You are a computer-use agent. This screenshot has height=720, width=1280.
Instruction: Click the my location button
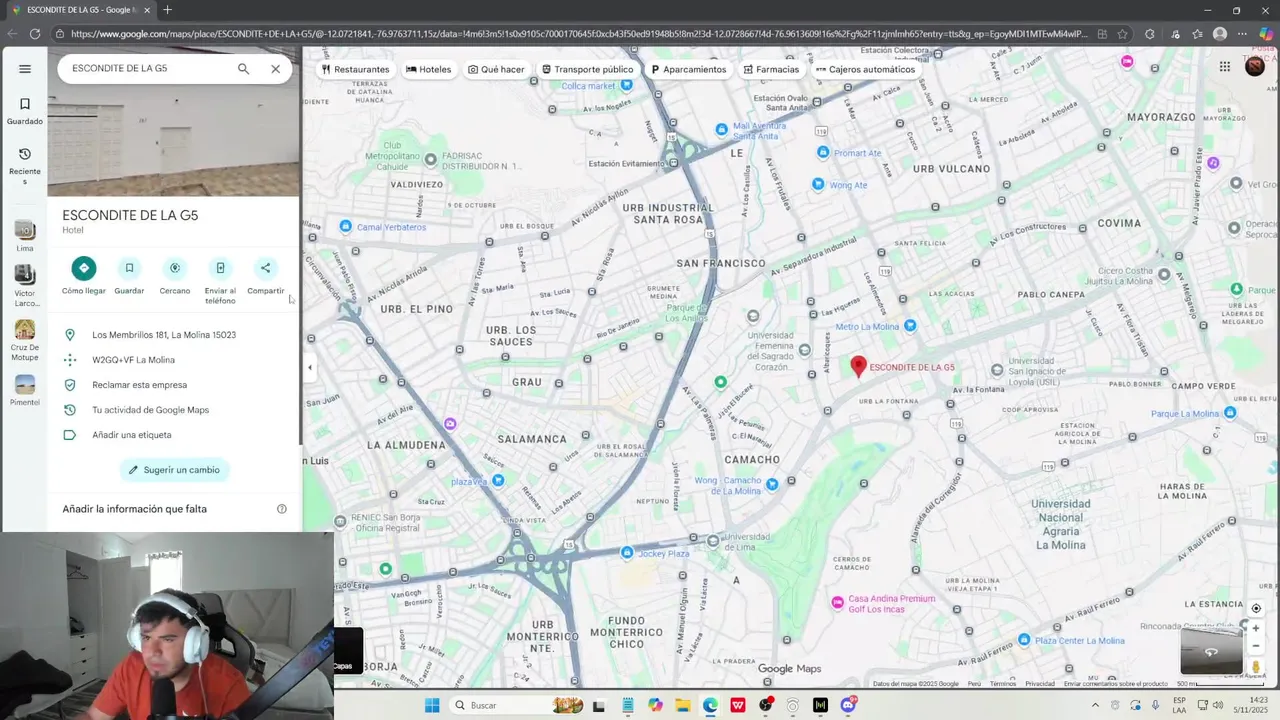point(1256,608)
